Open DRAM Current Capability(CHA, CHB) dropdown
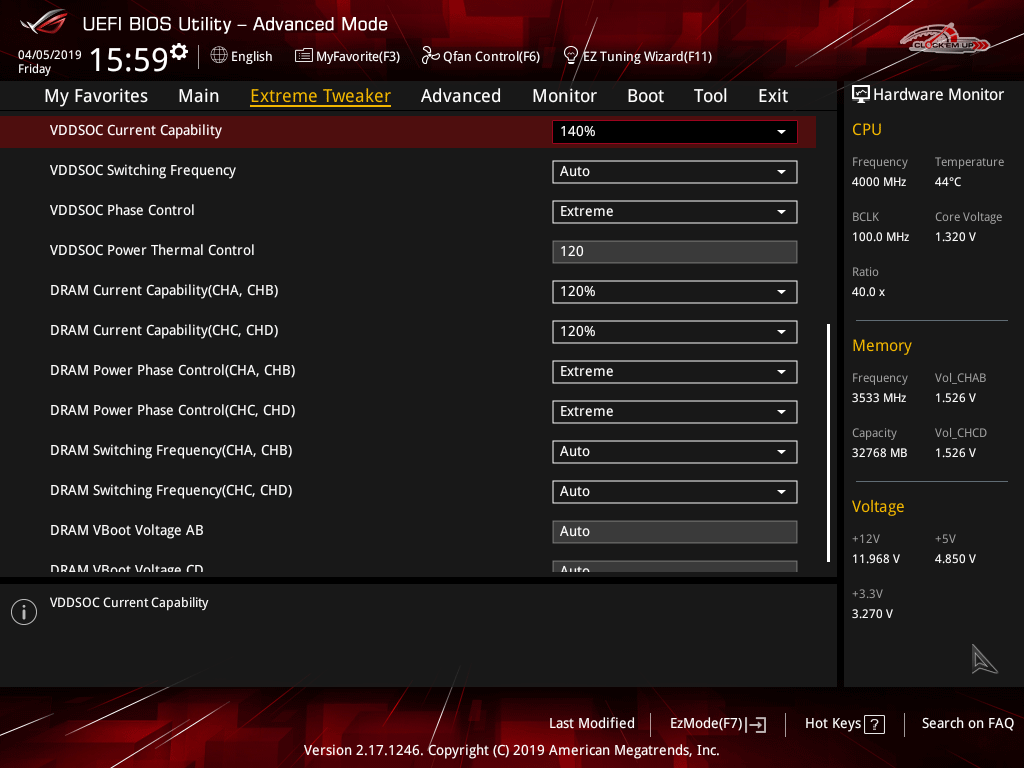 point(674,291)
